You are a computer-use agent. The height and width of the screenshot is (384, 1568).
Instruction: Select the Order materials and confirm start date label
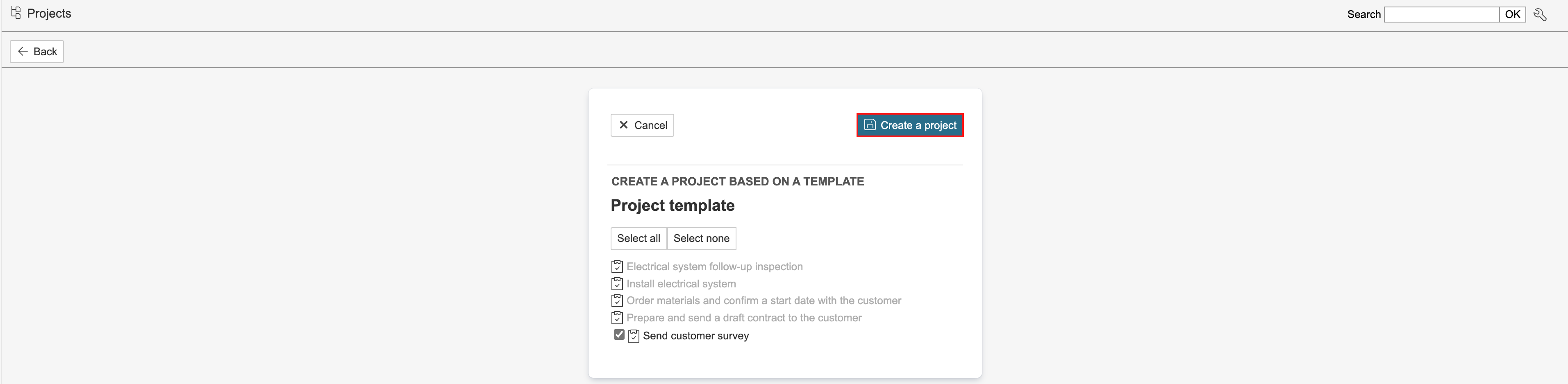click(764, 301)
